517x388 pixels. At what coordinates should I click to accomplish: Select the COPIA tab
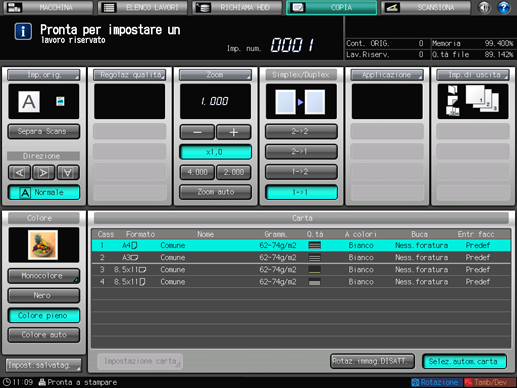[331, 7]
